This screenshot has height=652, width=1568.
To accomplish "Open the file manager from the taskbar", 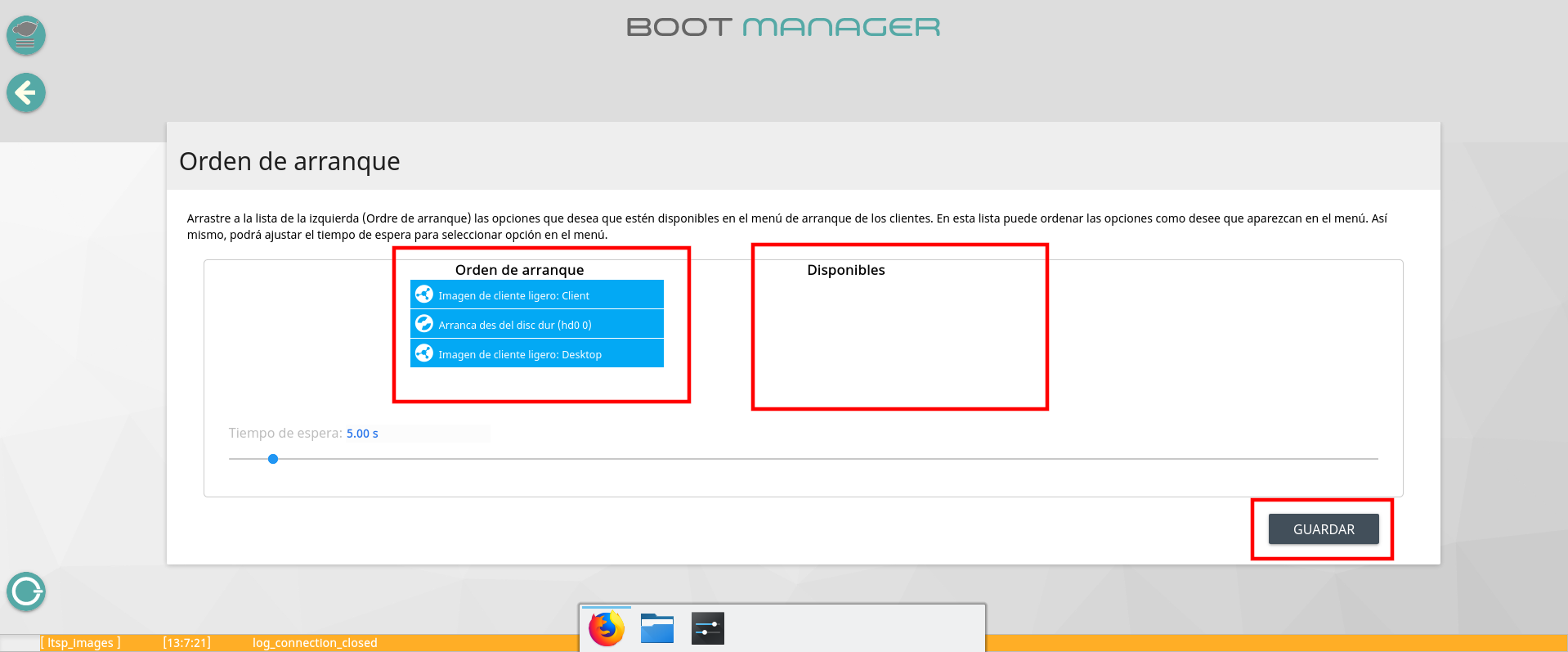I will click(656, 628).
